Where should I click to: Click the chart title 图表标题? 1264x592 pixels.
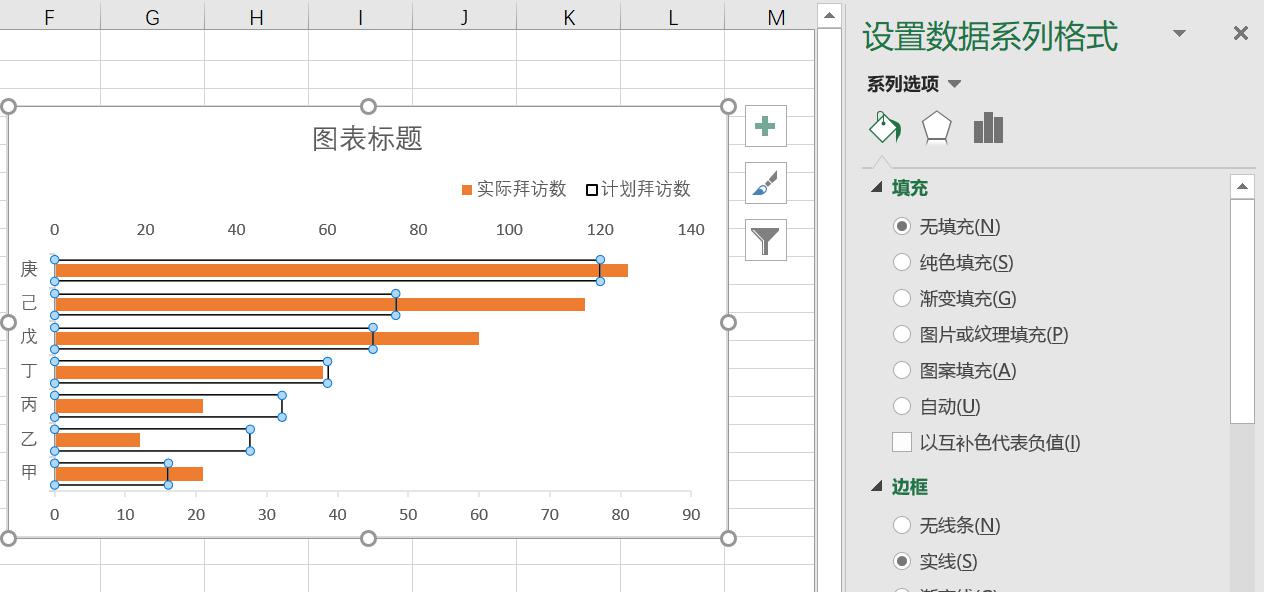point(368,139)
